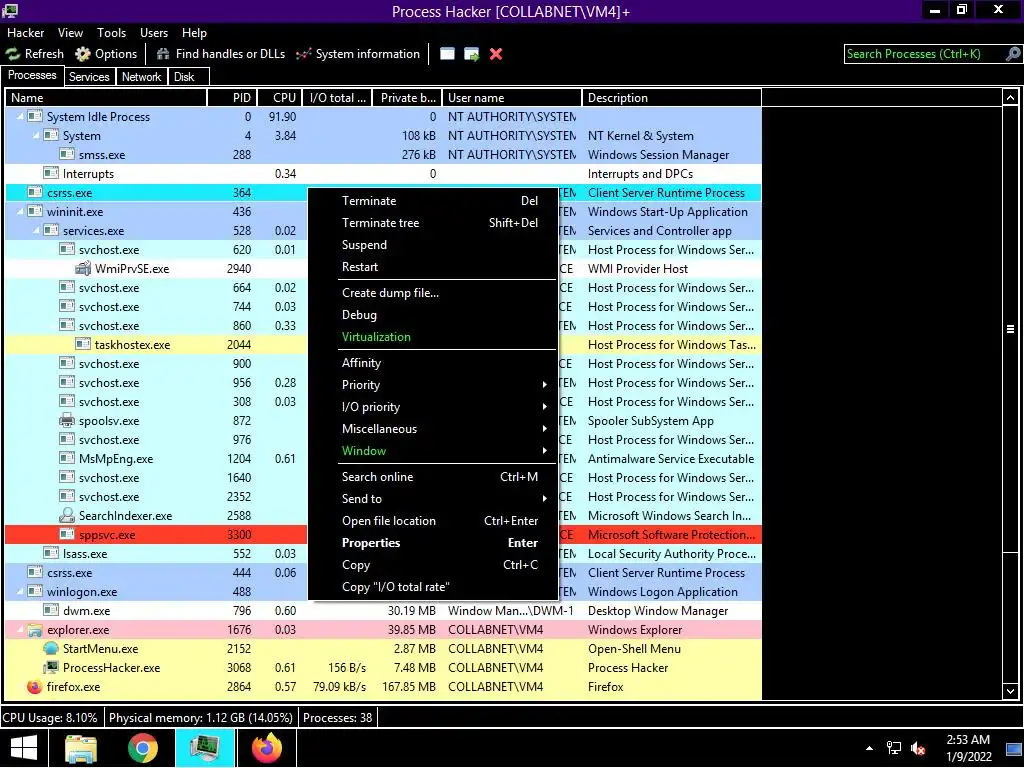This screenshot has height=768, width=1024.
Task: Click Copy "I/O total rate" entry
Action: pyautogui.click(x=433, y=586)
